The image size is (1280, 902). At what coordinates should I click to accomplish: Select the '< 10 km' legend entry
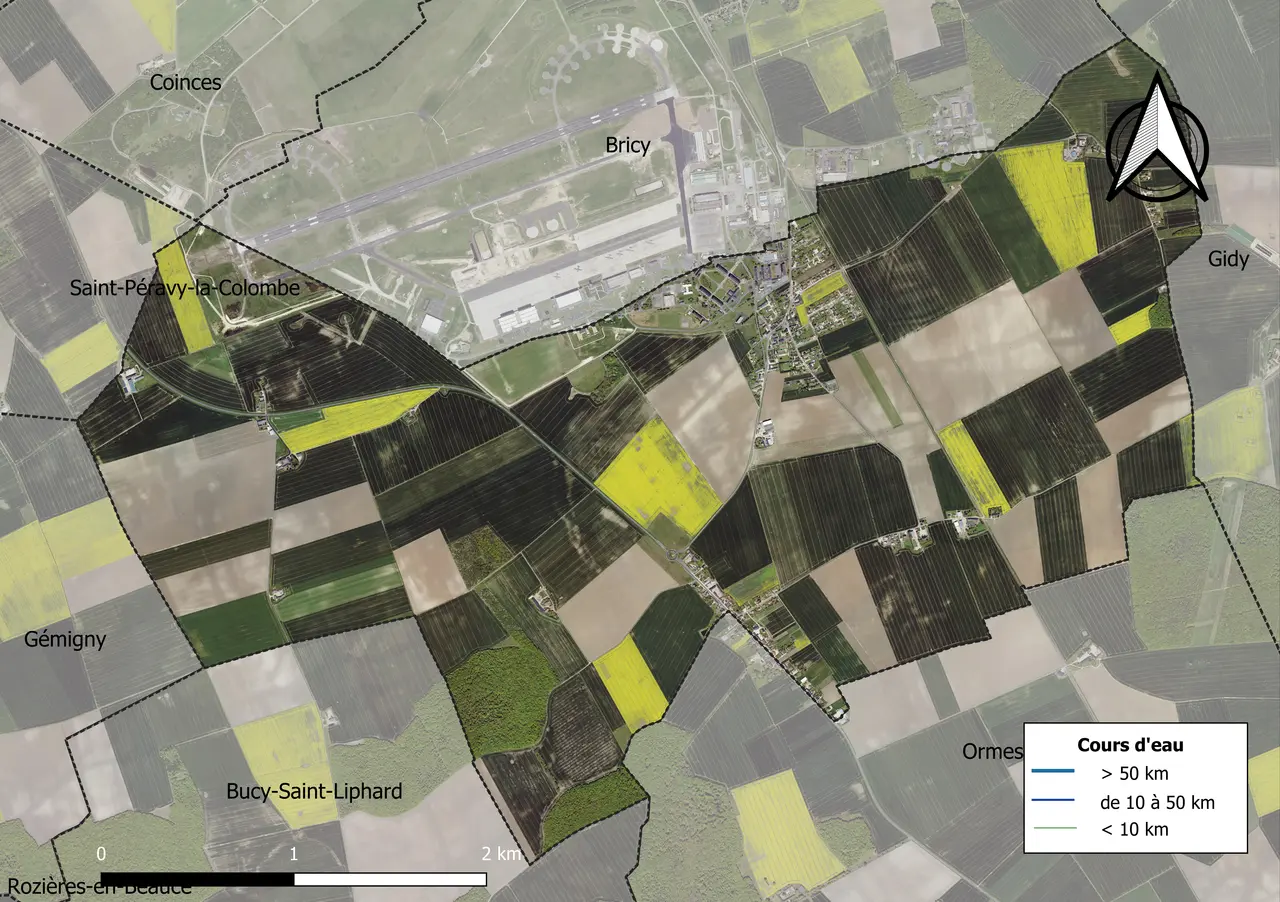coord(1134,829)
